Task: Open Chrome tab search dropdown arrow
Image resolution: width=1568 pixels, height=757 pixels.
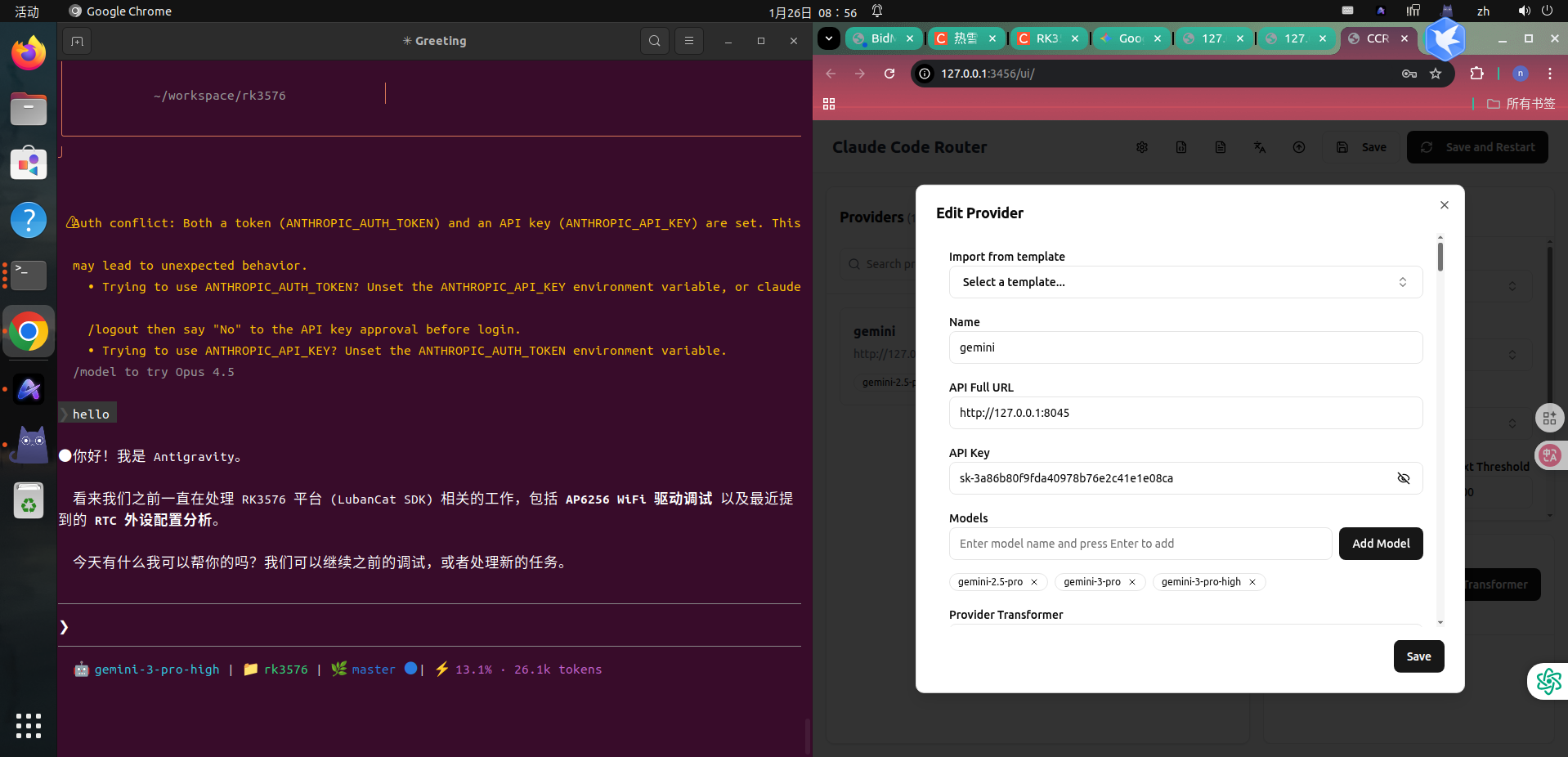Action: click(x=829, y=38)
